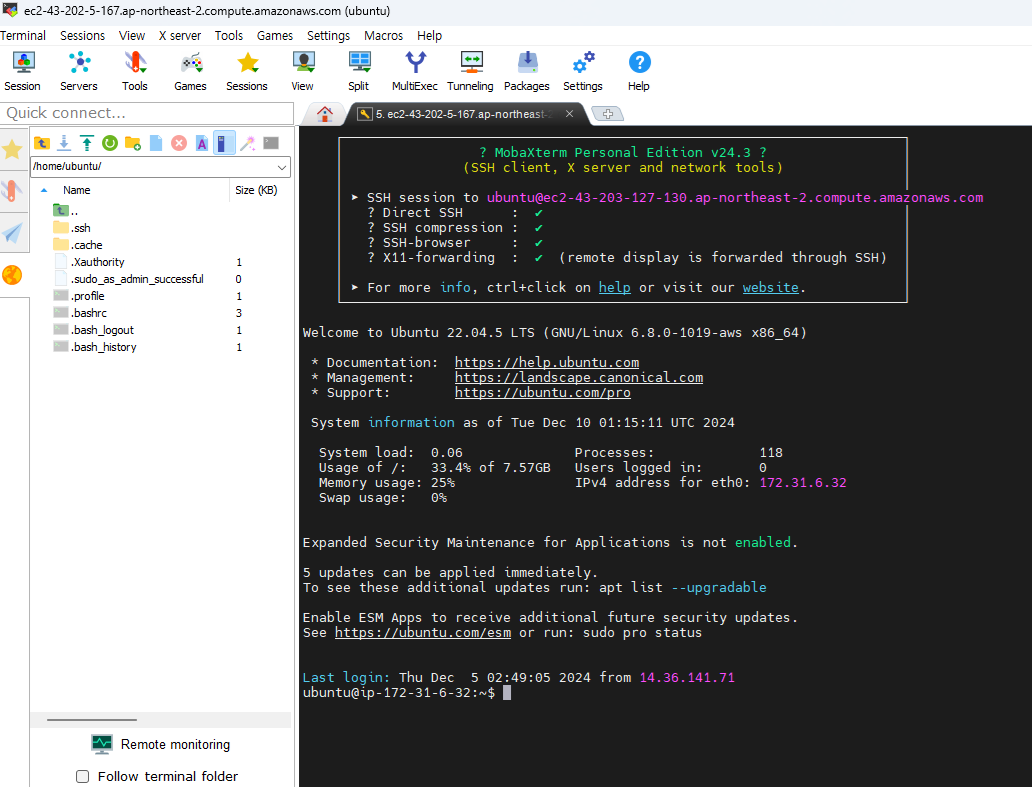Open the landscape.canonical.com link
This screenshot has height=787, width=1032.
pos(579,378)
